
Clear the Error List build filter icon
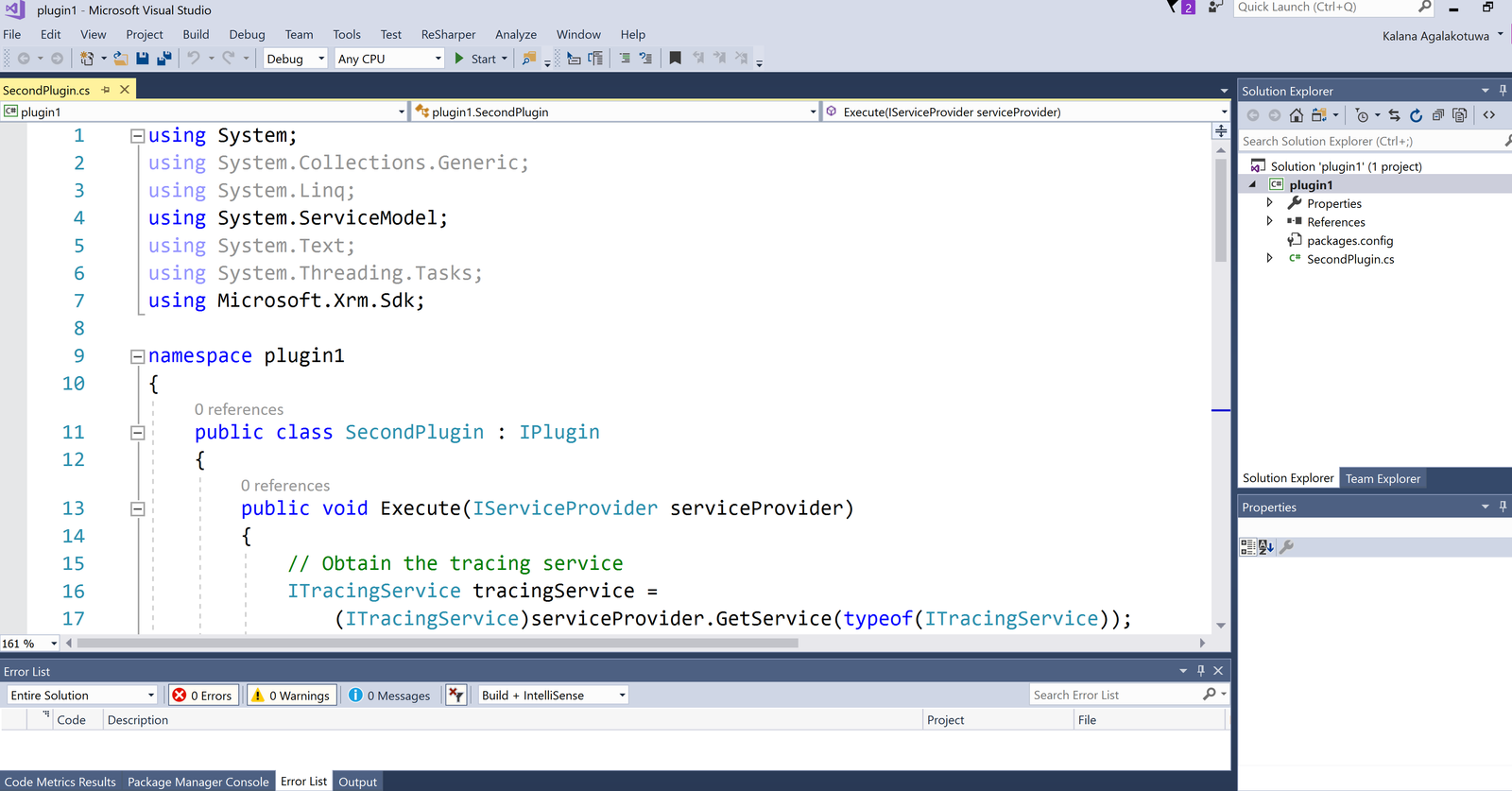click(456, 696)
